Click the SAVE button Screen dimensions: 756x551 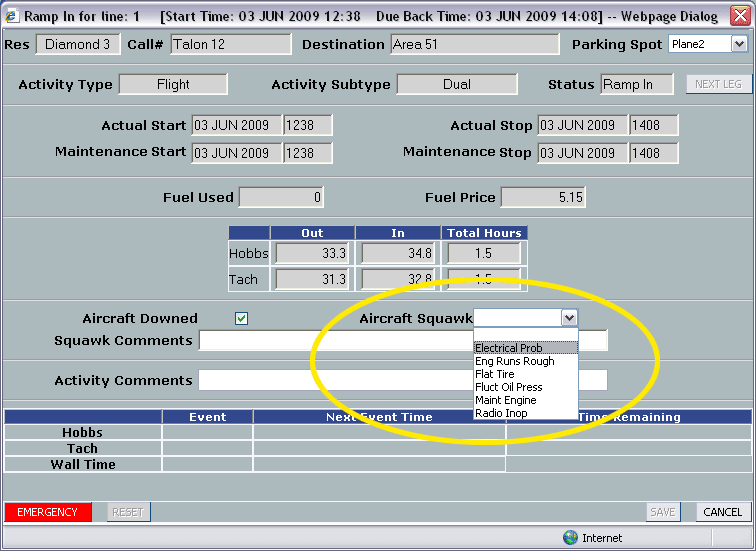tap(663, 512)
